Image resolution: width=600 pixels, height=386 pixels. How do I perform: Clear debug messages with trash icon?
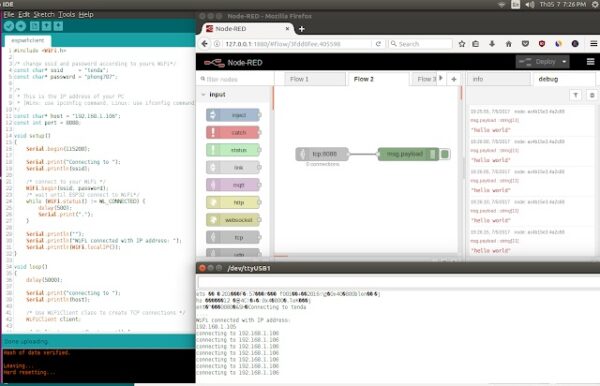(592, 95)
